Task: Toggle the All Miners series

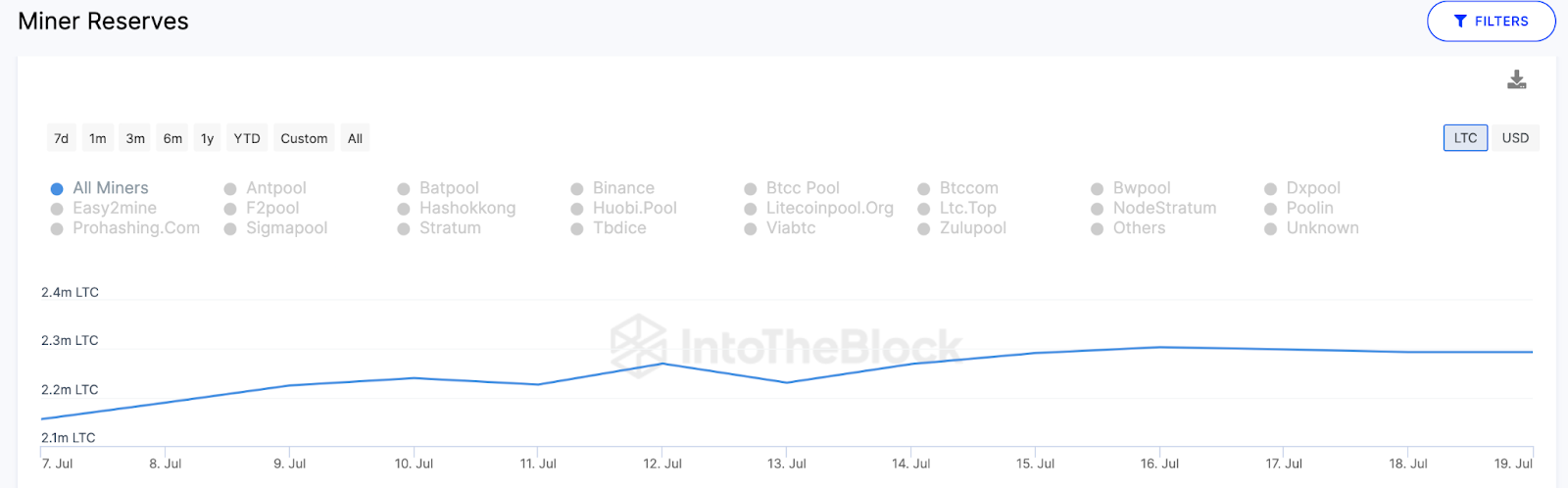Action: [x=57, y=188]
